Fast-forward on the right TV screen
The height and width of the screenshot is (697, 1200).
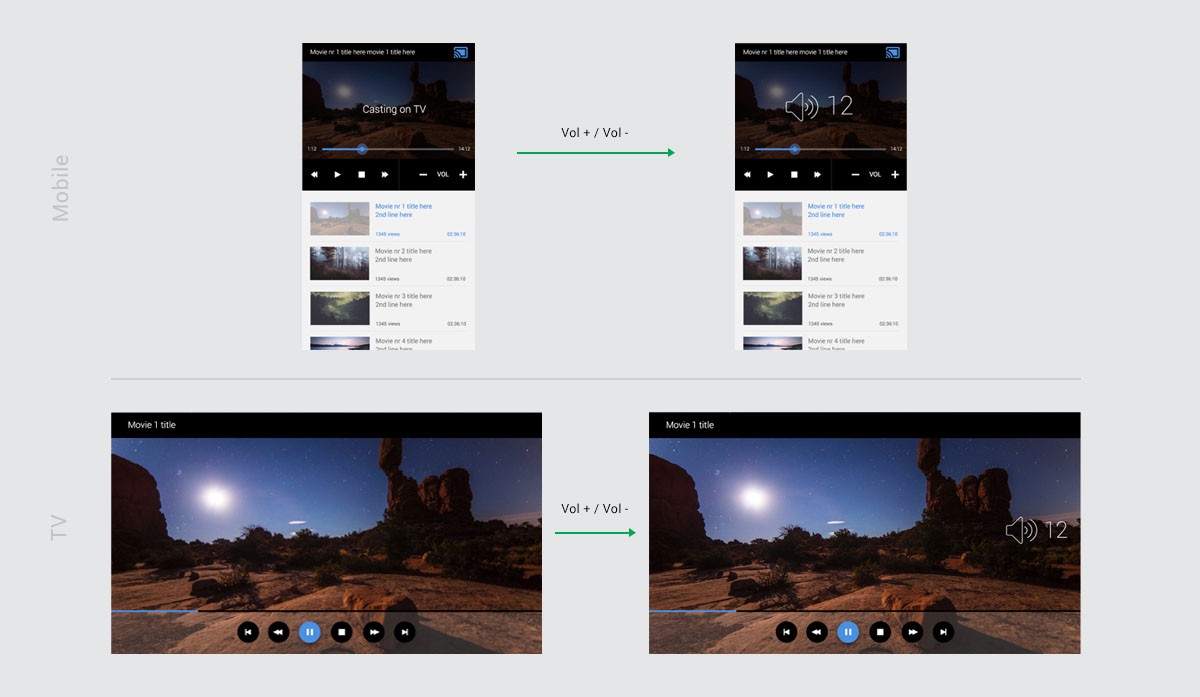tap(912, 632)
